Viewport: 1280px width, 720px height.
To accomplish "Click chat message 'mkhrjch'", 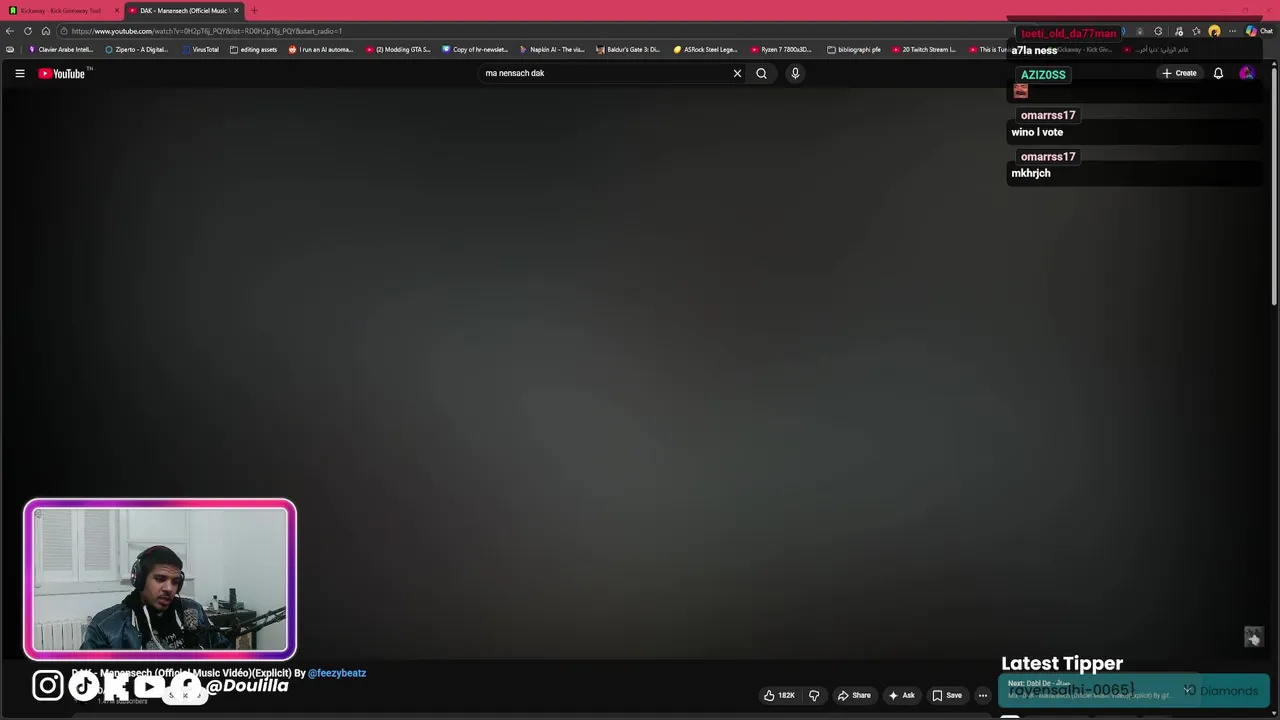I will click(1031, 173).
